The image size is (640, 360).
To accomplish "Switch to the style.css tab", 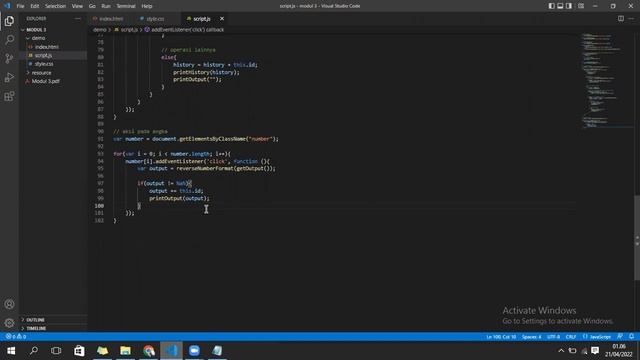I will (155, 19).
